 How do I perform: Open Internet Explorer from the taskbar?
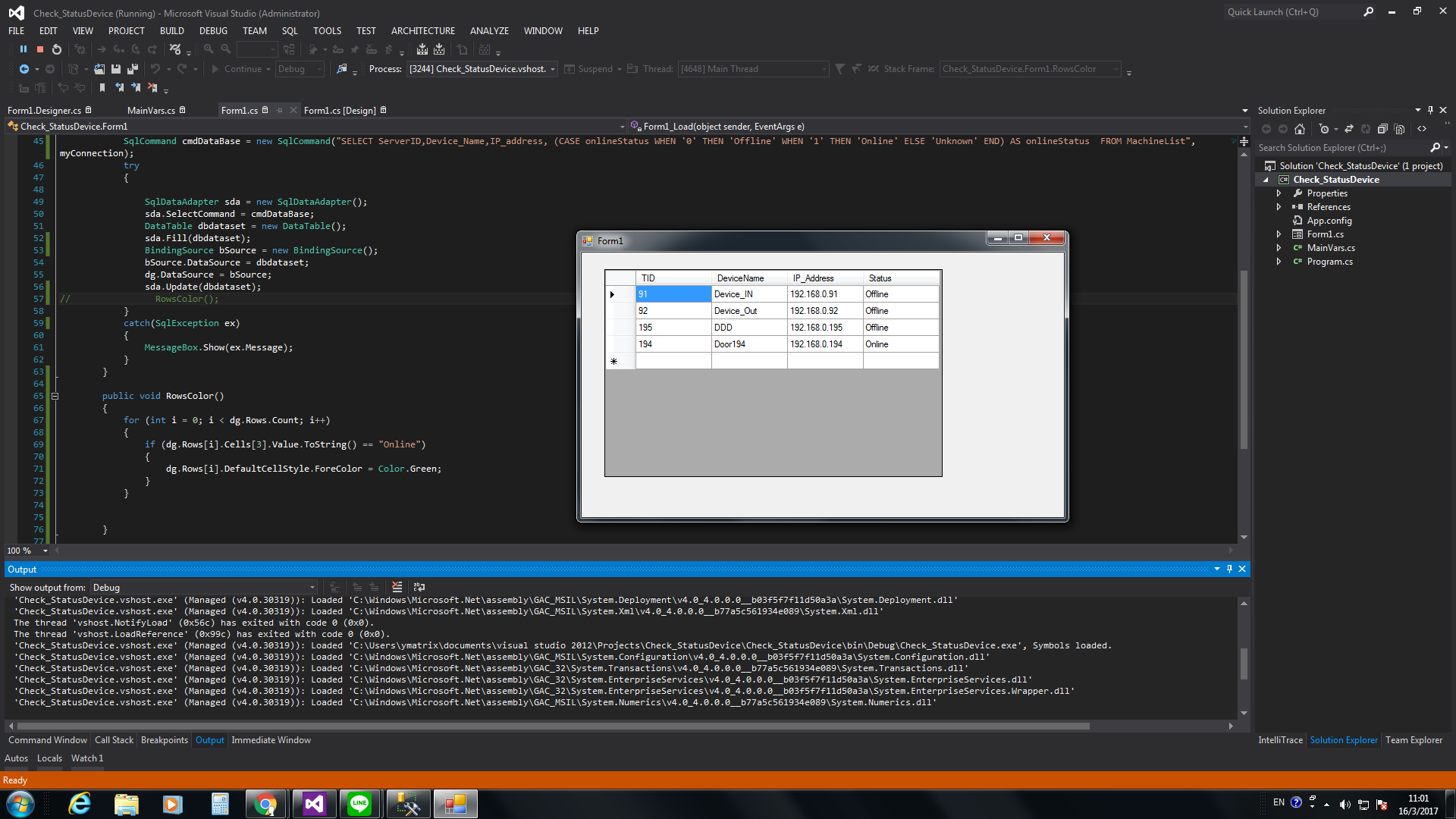79,804
